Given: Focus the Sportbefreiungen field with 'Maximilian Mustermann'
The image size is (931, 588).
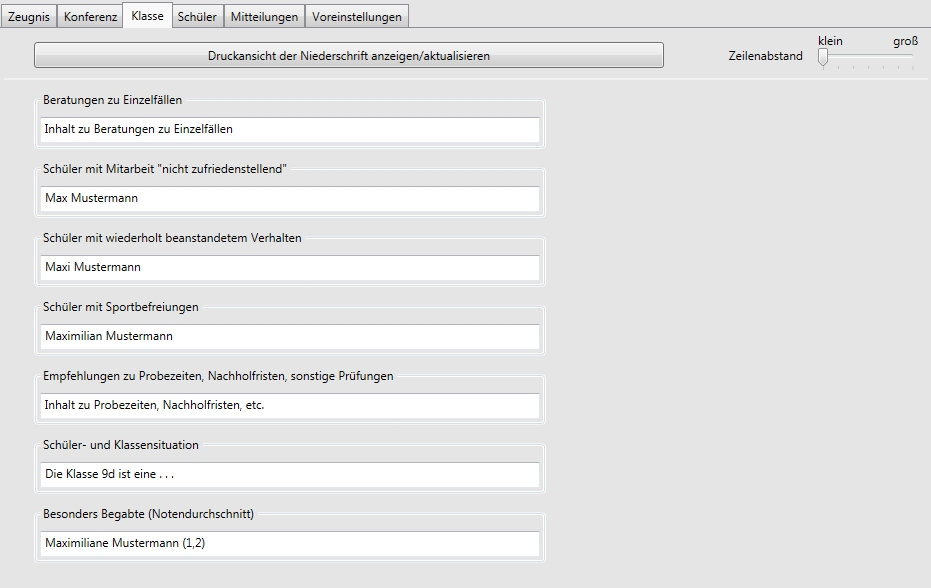Looking at the screenshot, I should (290, 337).
